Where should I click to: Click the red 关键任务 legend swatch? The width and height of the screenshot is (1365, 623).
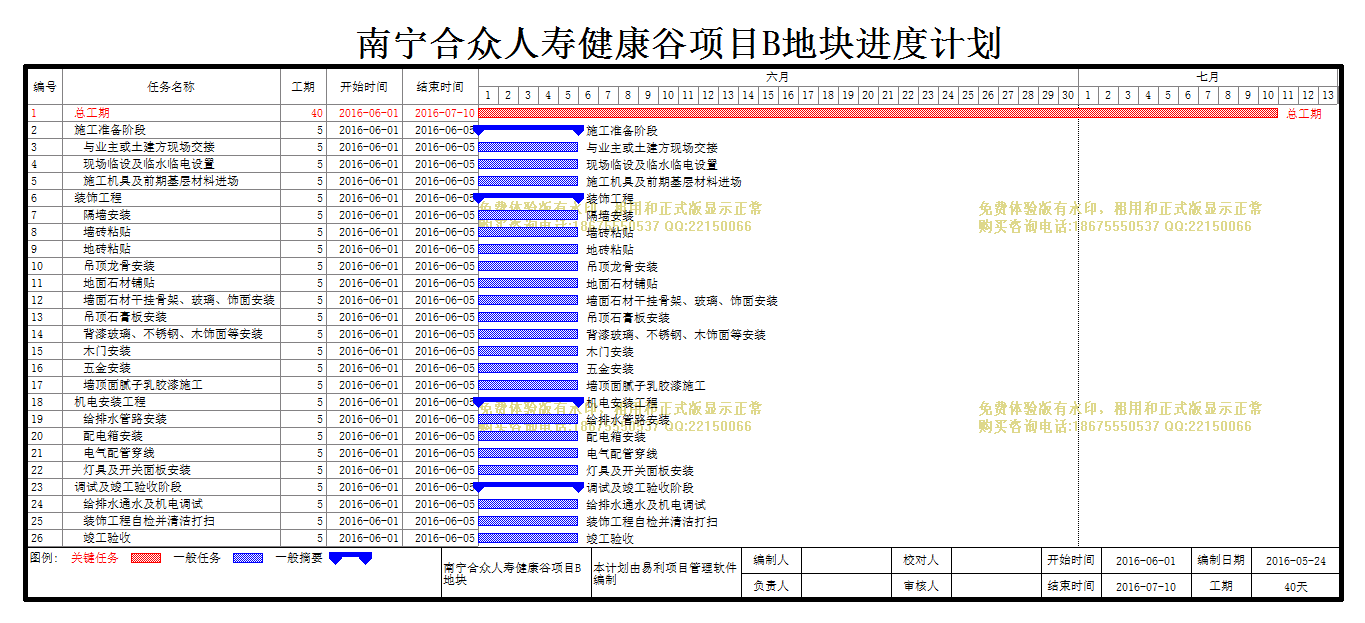[x=146, y=558]
